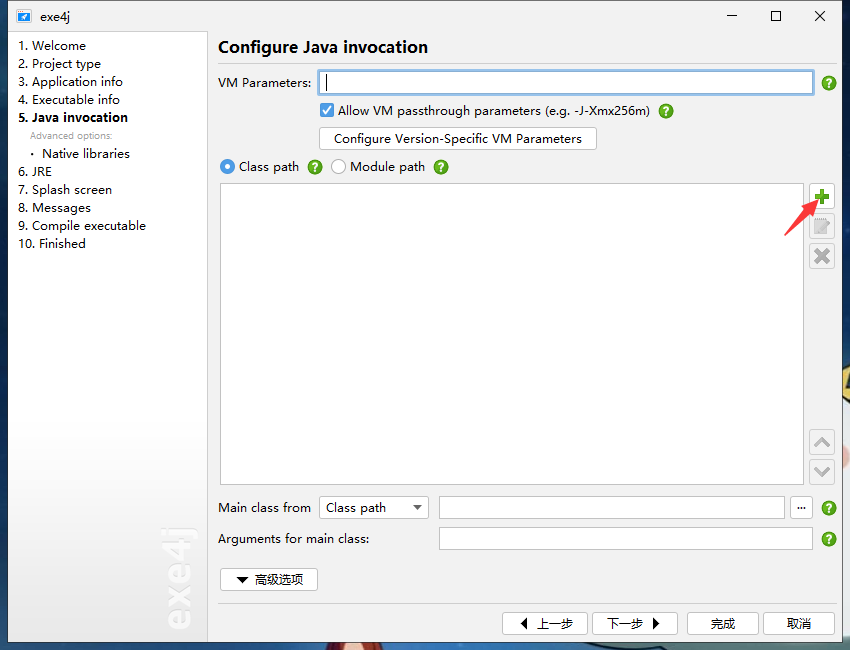Image resolution: width=850 pixels, height=650 pixels.
Task: Select step 5 Java invocation
Action: (x=73, y=118)
